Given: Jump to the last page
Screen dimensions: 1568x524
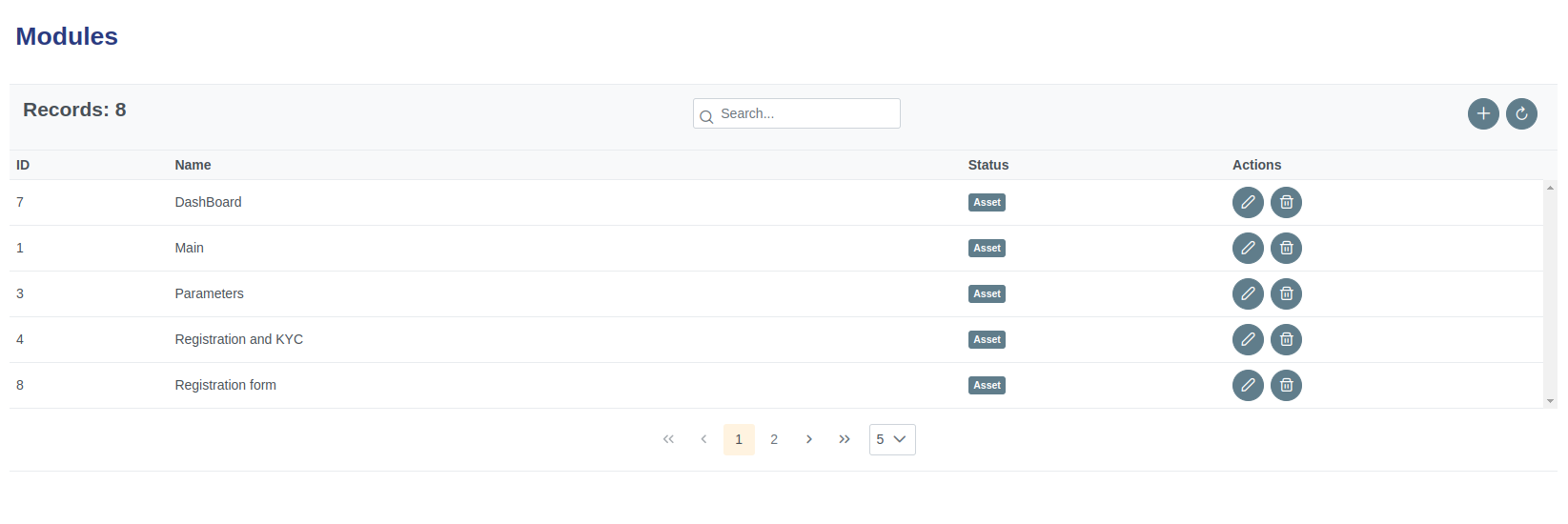Looking at the screenshot, I should pos(845,439).
